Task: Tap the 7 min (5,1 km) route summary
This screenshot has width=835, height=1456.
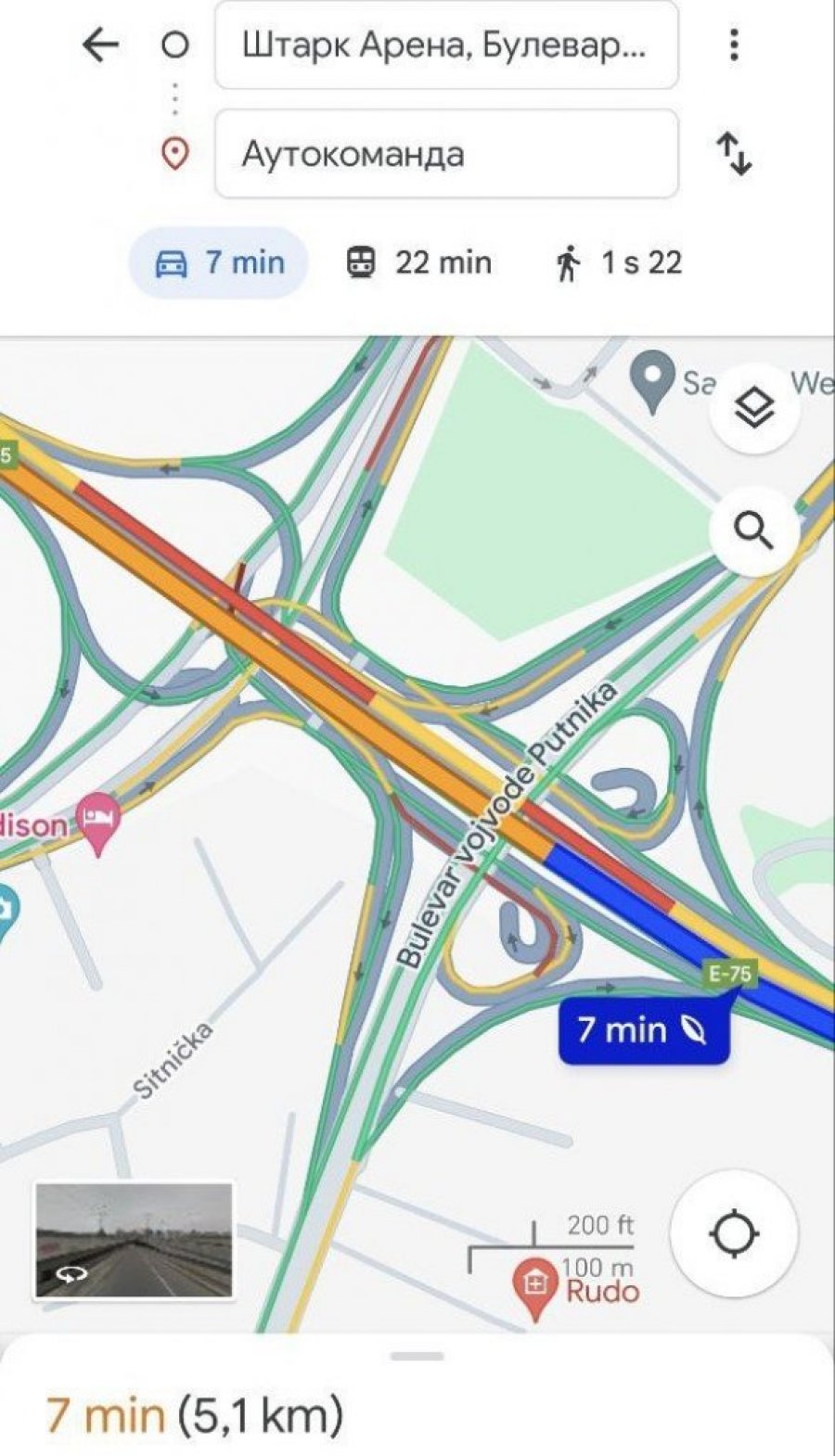Action: (x=195, y=1415)
